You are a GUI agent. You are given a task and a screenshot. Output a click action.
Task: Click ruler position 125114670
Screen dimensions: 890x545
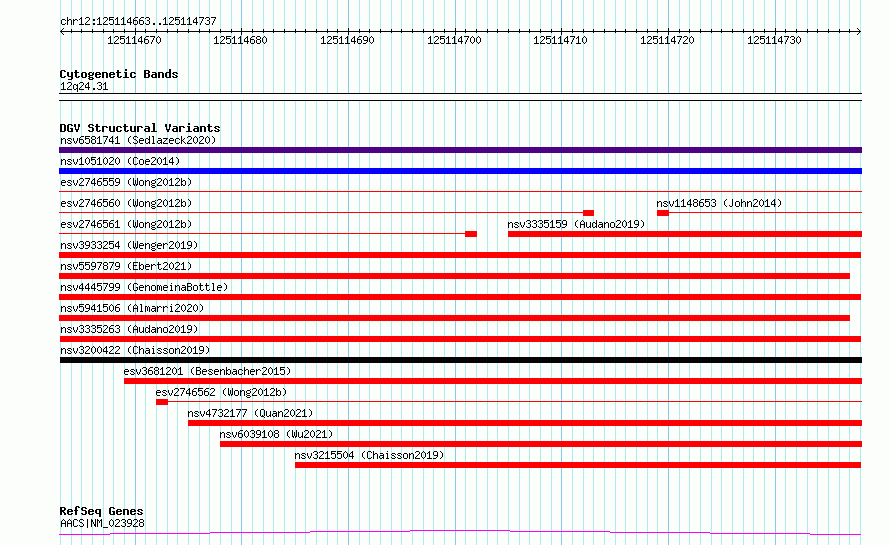135,40
